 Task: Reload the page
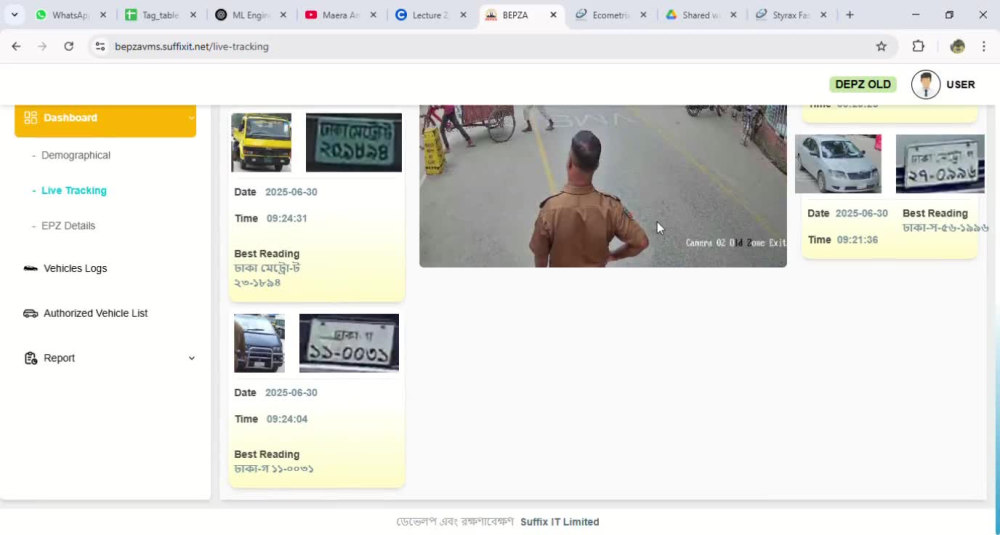coord(69,46)
